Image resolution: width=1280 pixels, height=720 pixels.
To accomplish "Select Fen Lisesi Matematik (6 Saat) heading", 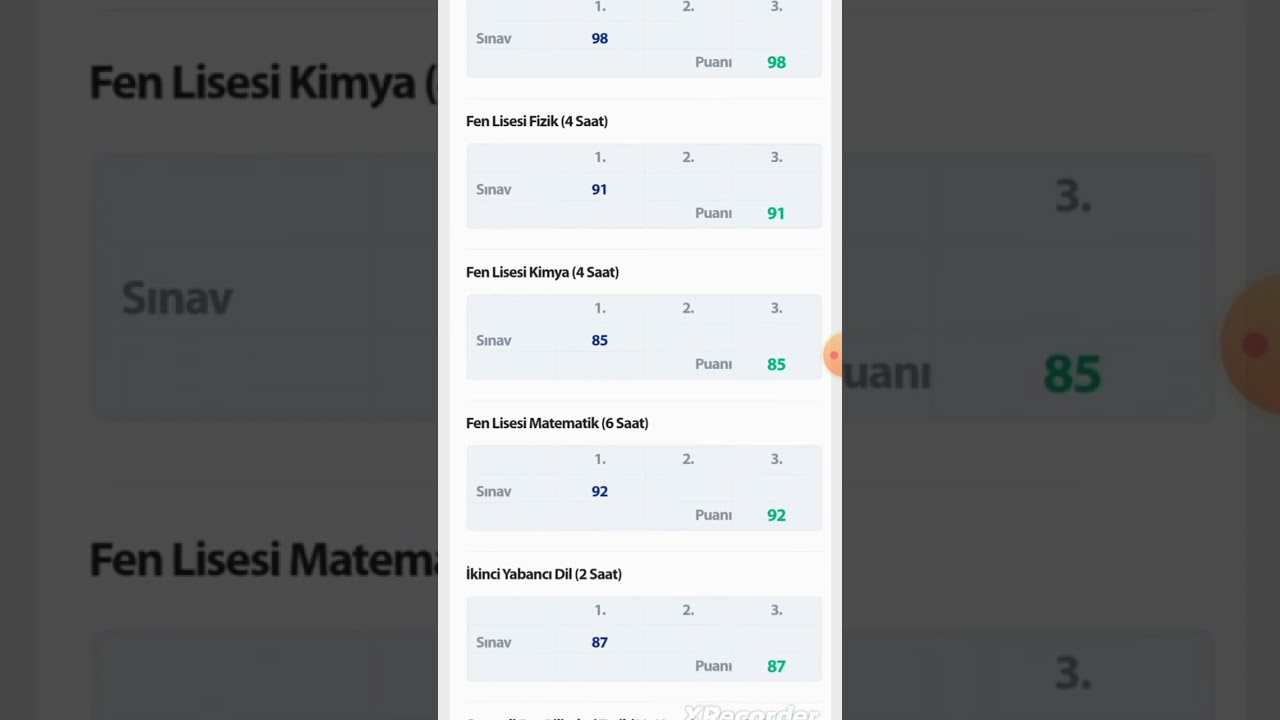I will [557, 423].
